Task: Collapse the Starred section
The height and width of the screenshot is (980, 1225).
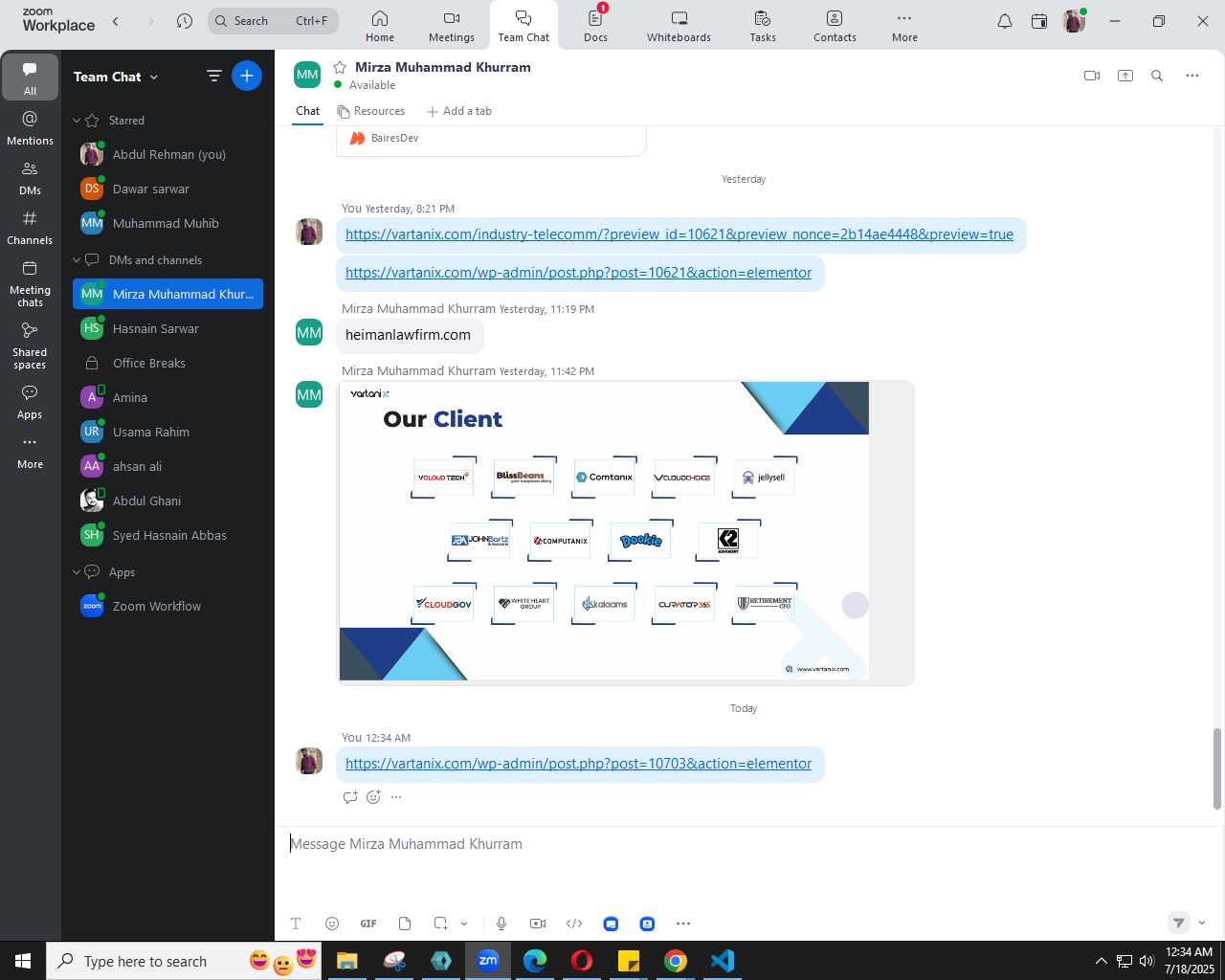Action: coord(77,121)
